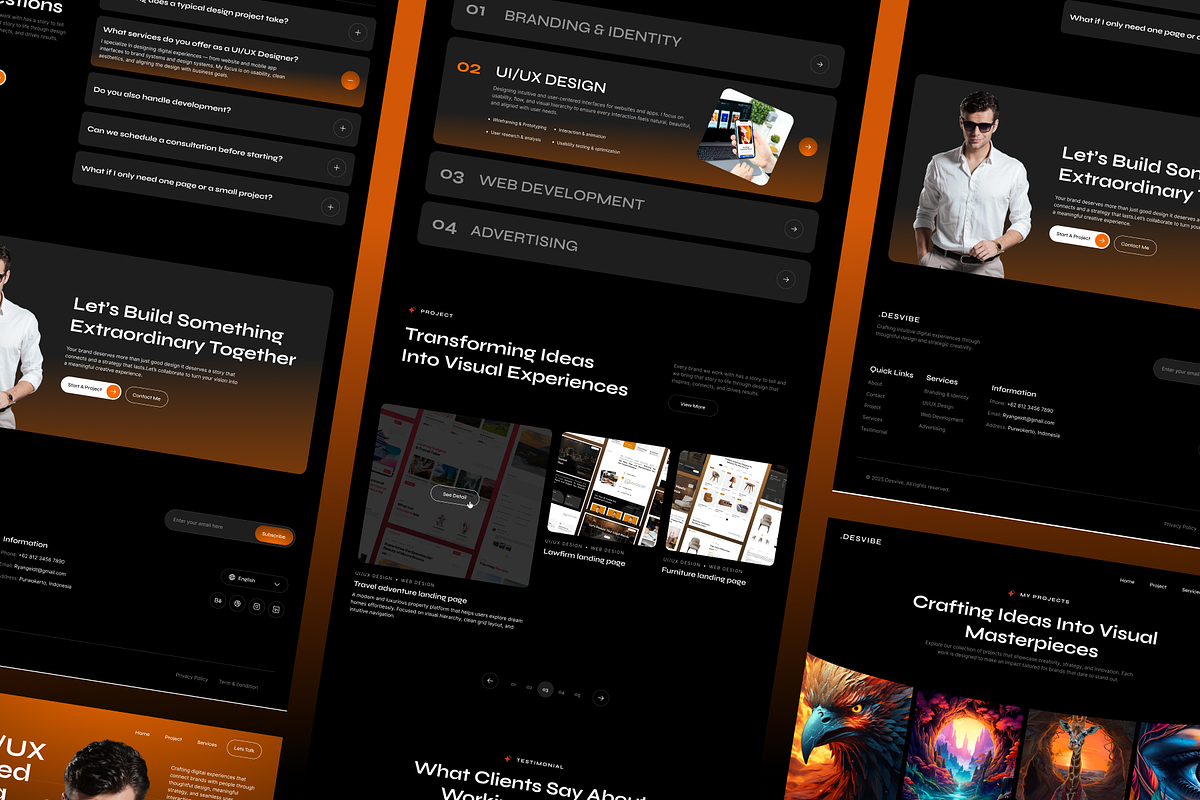The height and width of the screenshot is (800, 1200).
Task: Click the right footer's Privacy Policy link
Action: 1180,525
